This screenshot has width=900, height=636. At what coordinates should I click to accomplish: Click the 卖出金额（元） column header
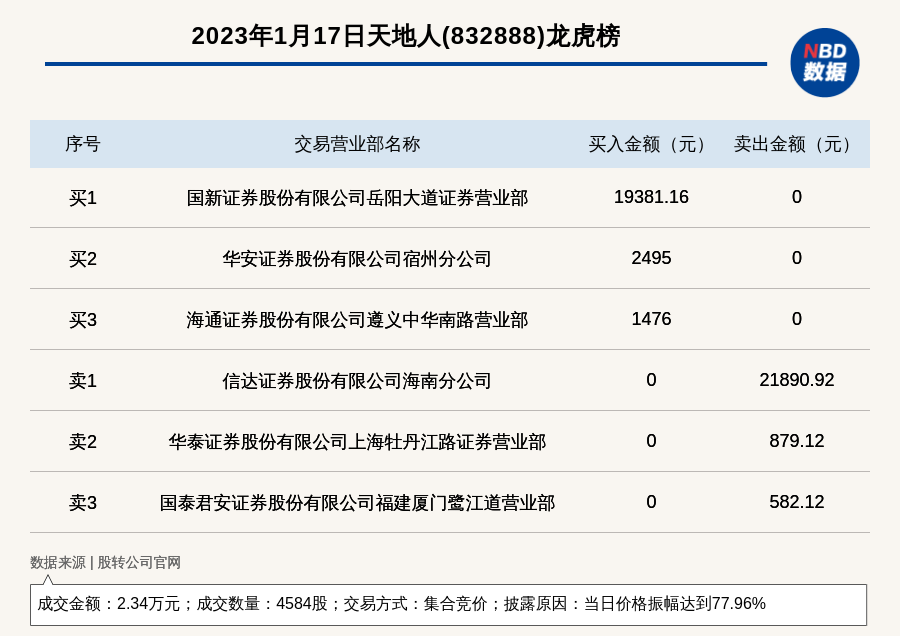(797, 144)
